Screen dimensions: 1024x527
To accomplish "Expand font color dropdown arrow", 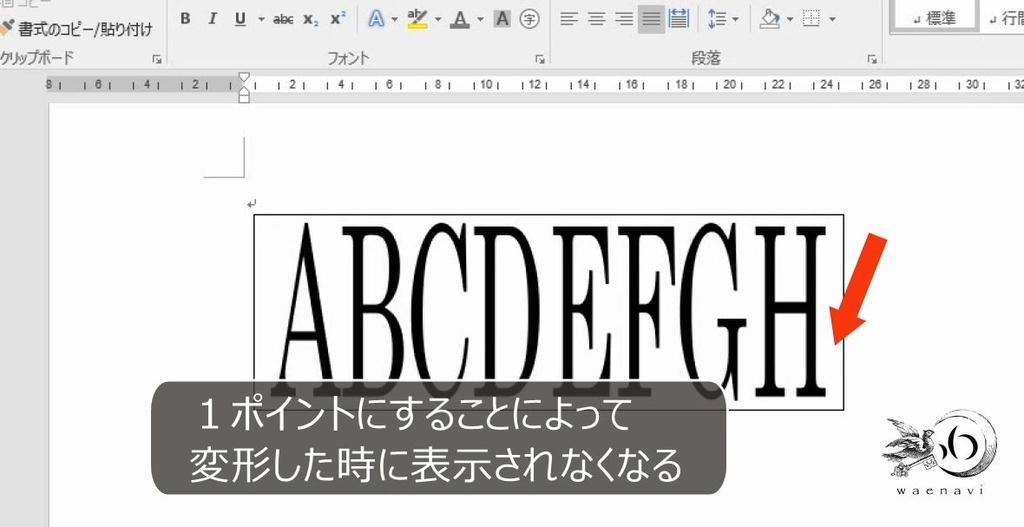I will click(480, 19).
